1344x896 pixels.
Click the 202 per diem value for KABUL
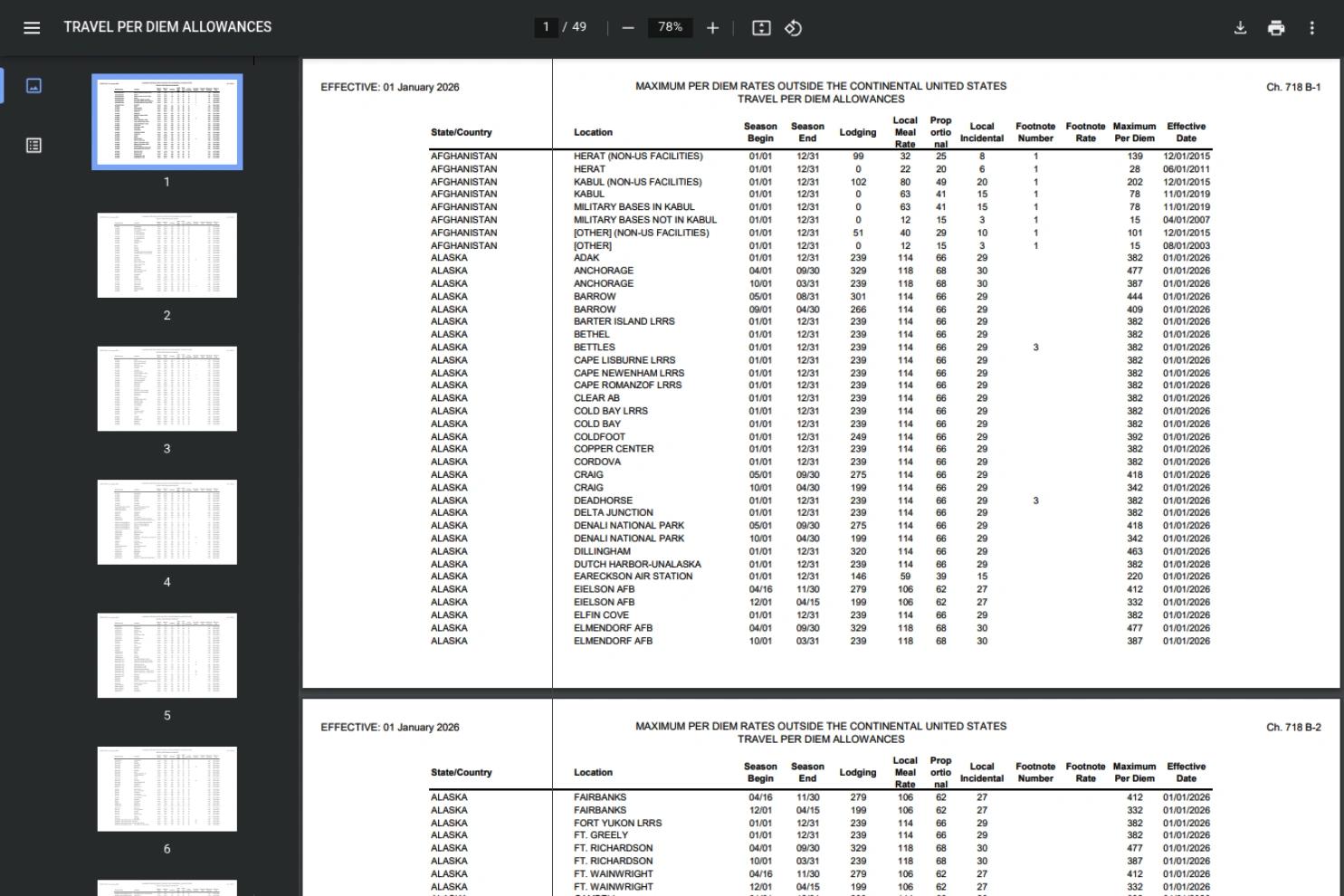pyautogui.click(x=1135, y=182)
